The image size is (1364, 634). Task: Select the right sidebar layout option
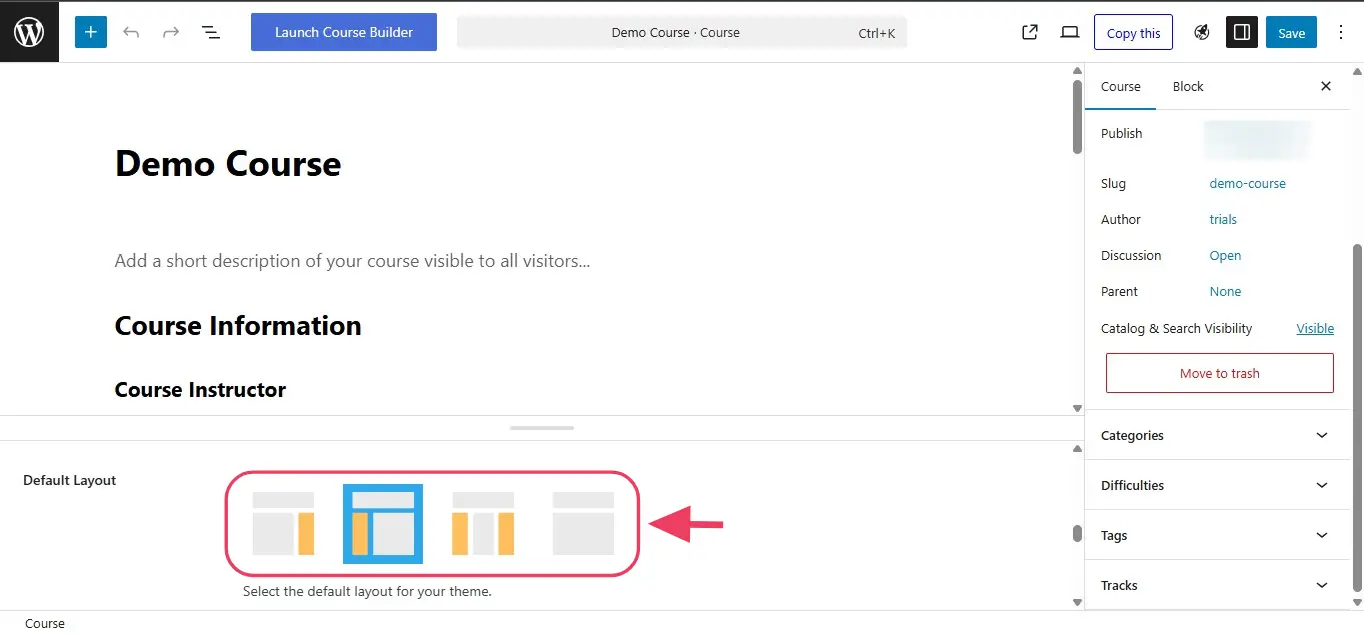(283, 523)
